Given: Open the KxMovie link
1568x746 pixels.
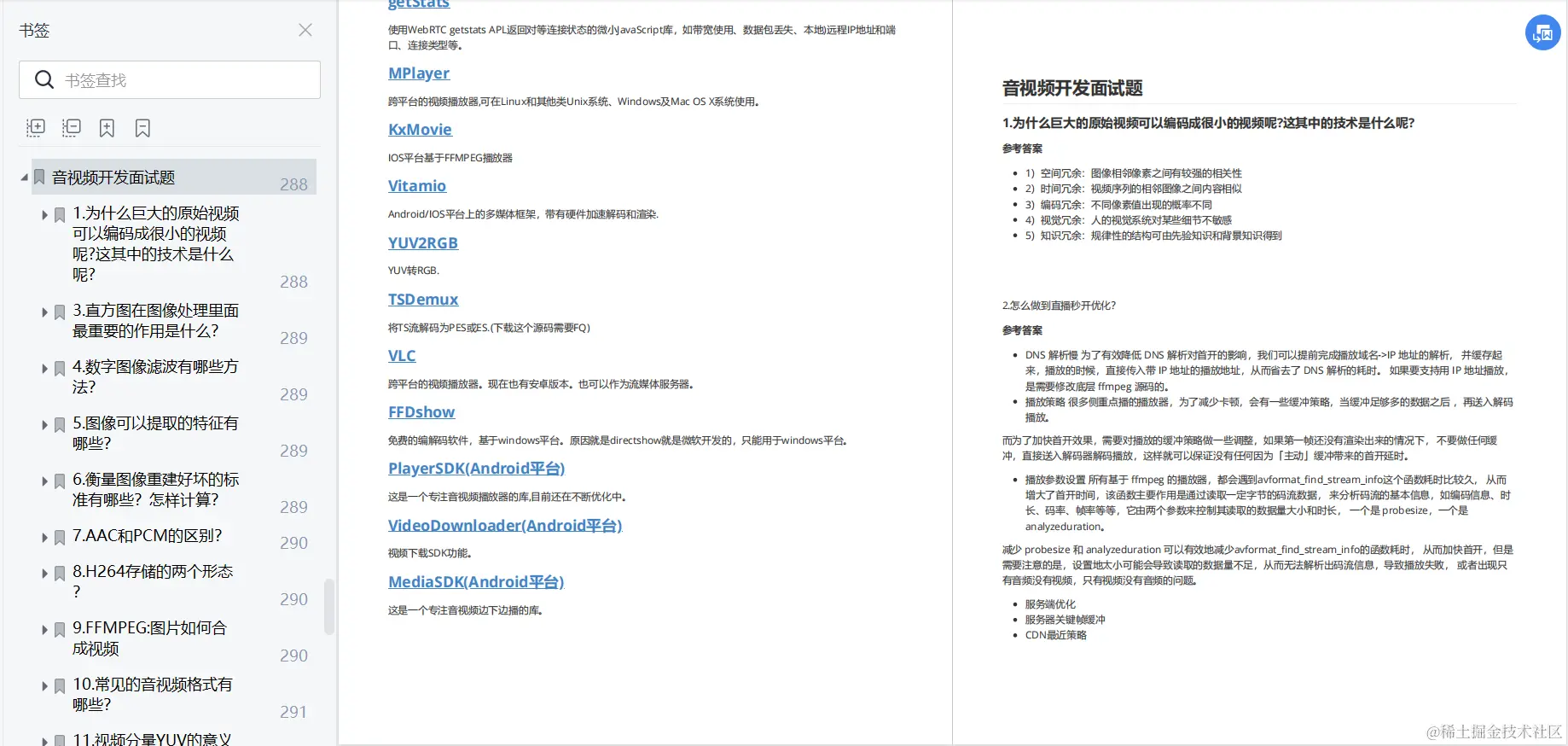Looking at the screenshot, I should 420,130.
